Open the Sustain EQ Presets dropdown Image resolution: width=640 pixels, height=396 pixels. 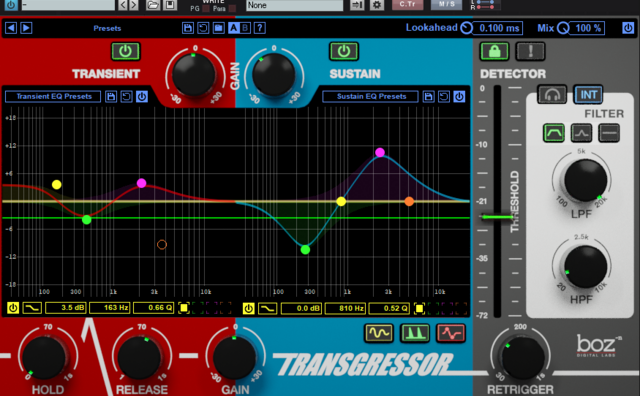[x=371, y=97]
